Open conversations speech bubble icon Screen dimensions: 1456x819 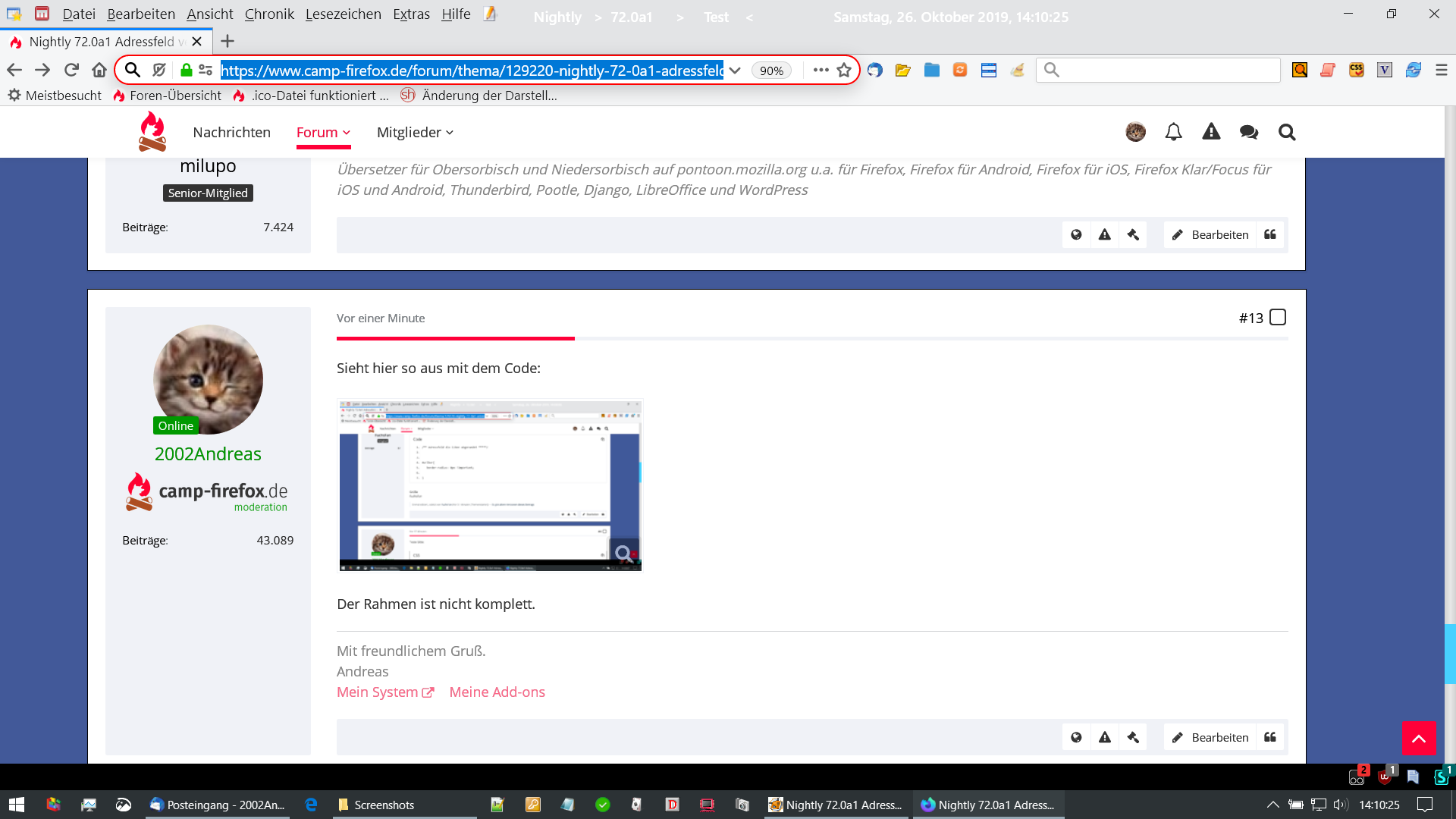(x=1248, y=132)
